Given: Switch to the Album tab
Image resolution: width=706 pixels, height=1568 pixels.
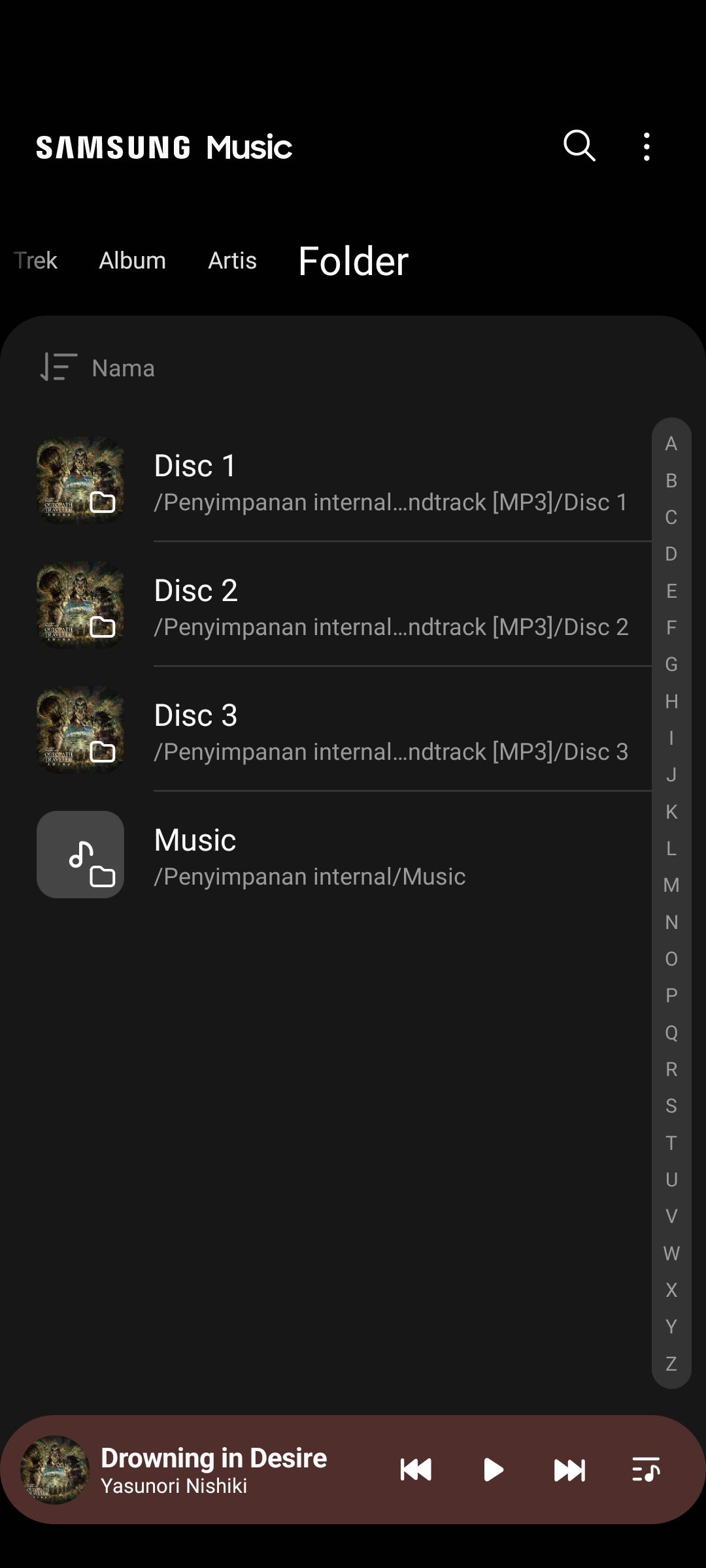Looking at the screenshot, I should (x=133, y=261).
